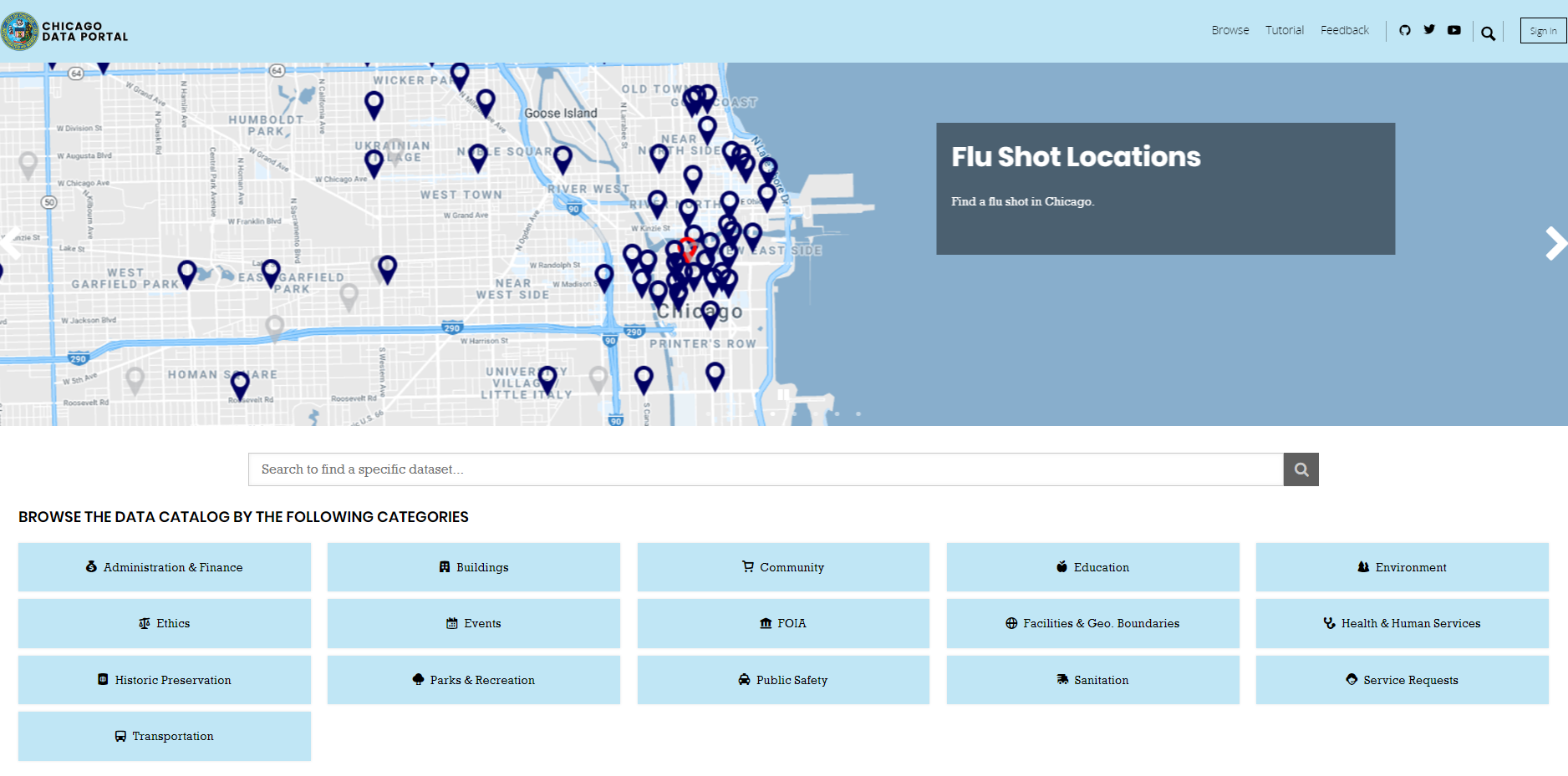Open the Twitter icon link in header
The width and height of the screenshot is (1568, 776).
[x=1429, y=30]
